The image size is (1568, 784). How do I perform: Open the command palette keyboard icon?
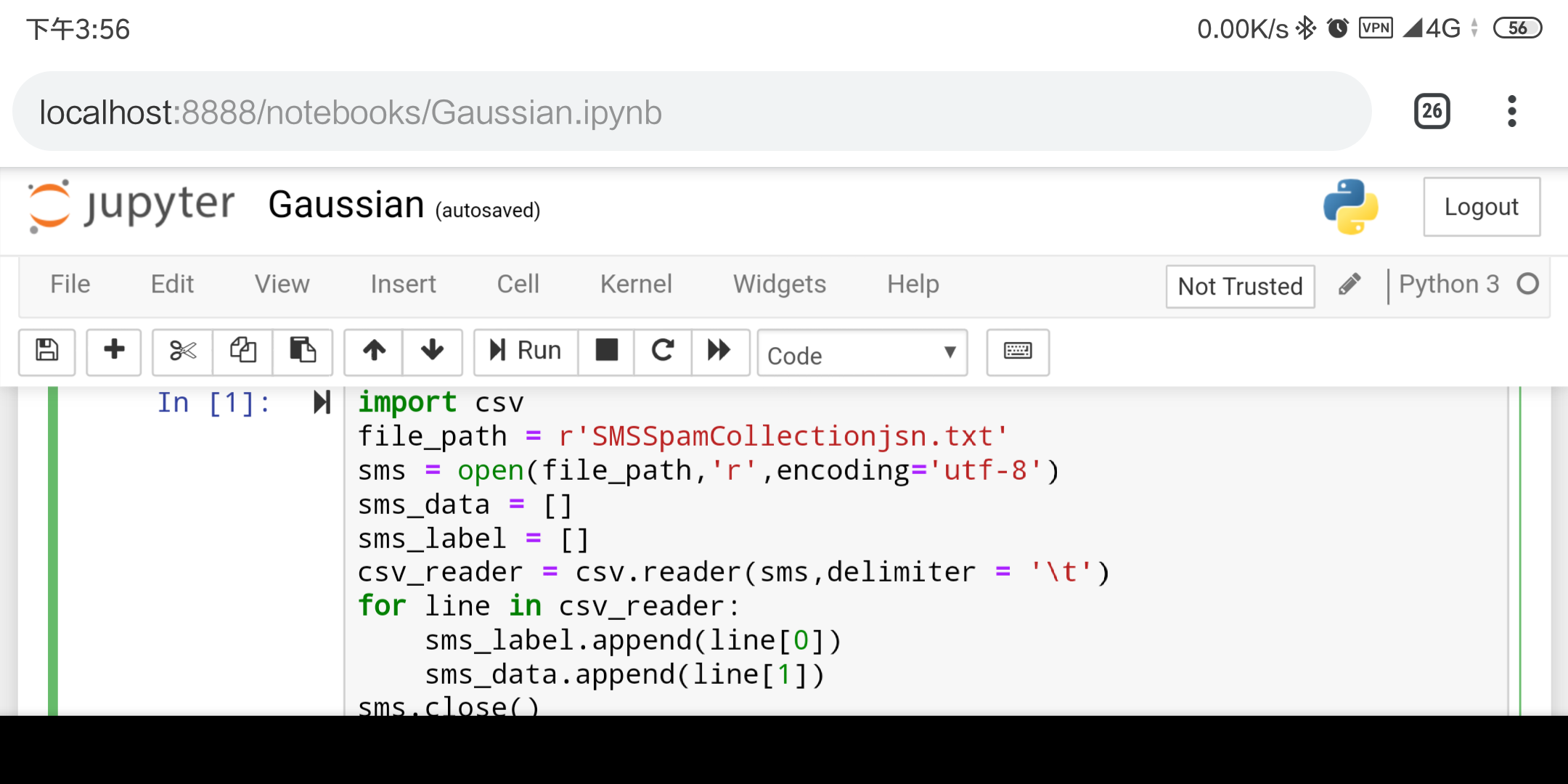coord(1018,351)
